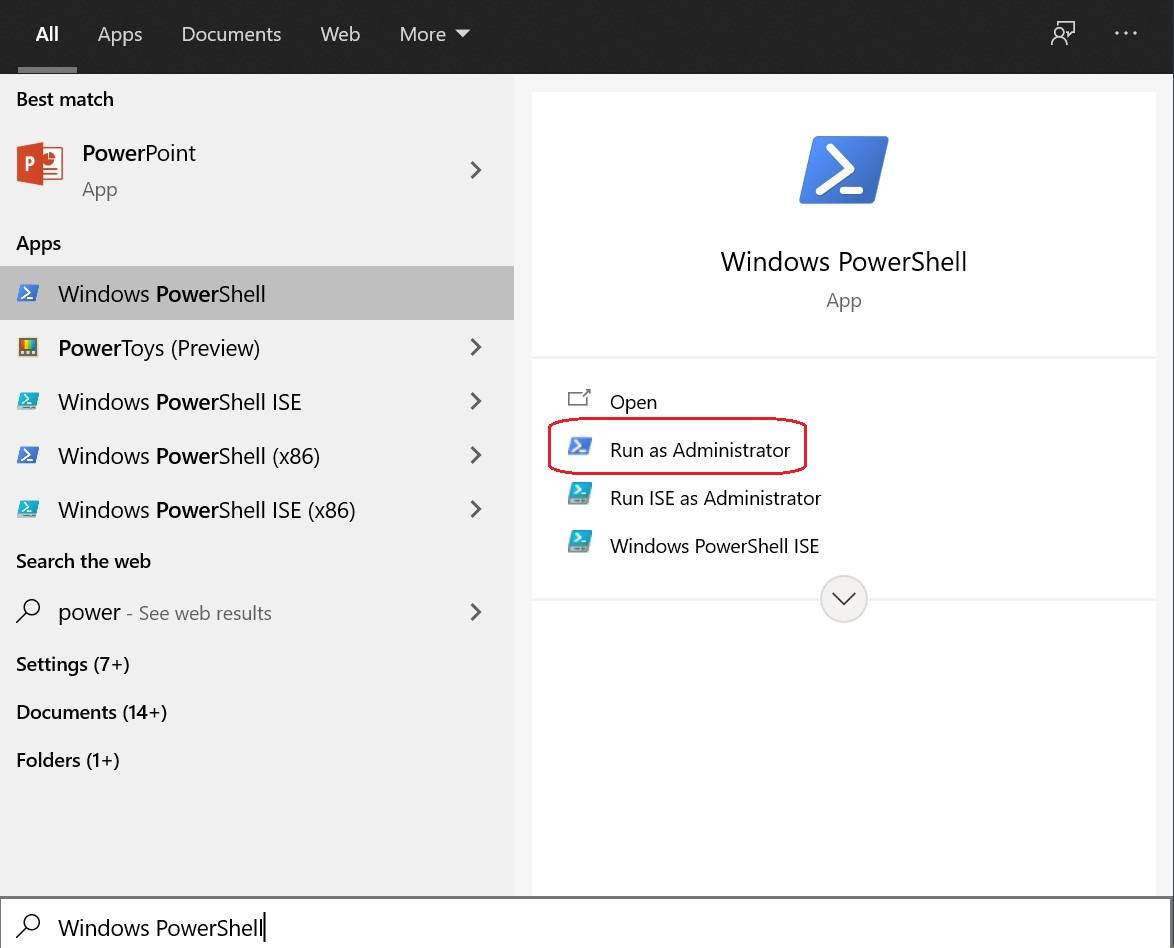The height and width of the screenshot is (948, 1174).
Task: Select the 'Windows PowerShell' result text
Action: point(162,294)
